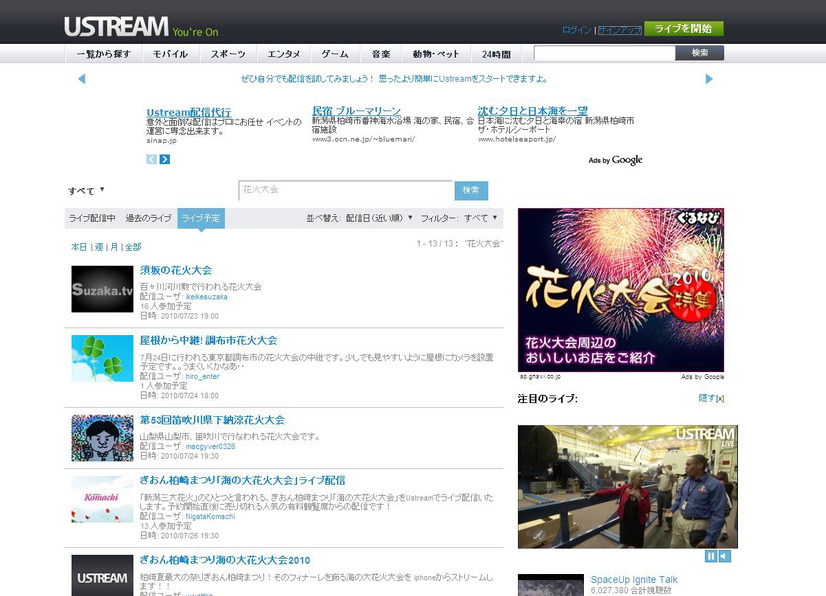Select the ライブ予定 tab

[201, 218]
